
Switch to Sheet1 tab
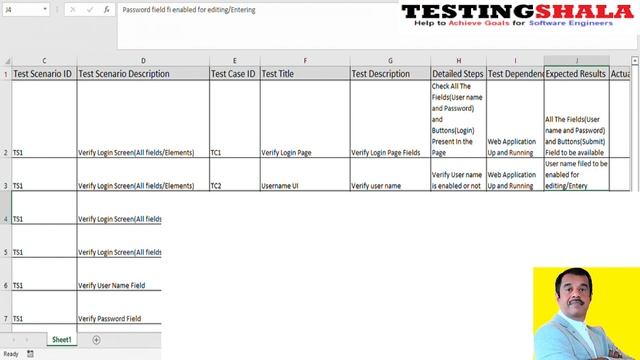[62, 340]
